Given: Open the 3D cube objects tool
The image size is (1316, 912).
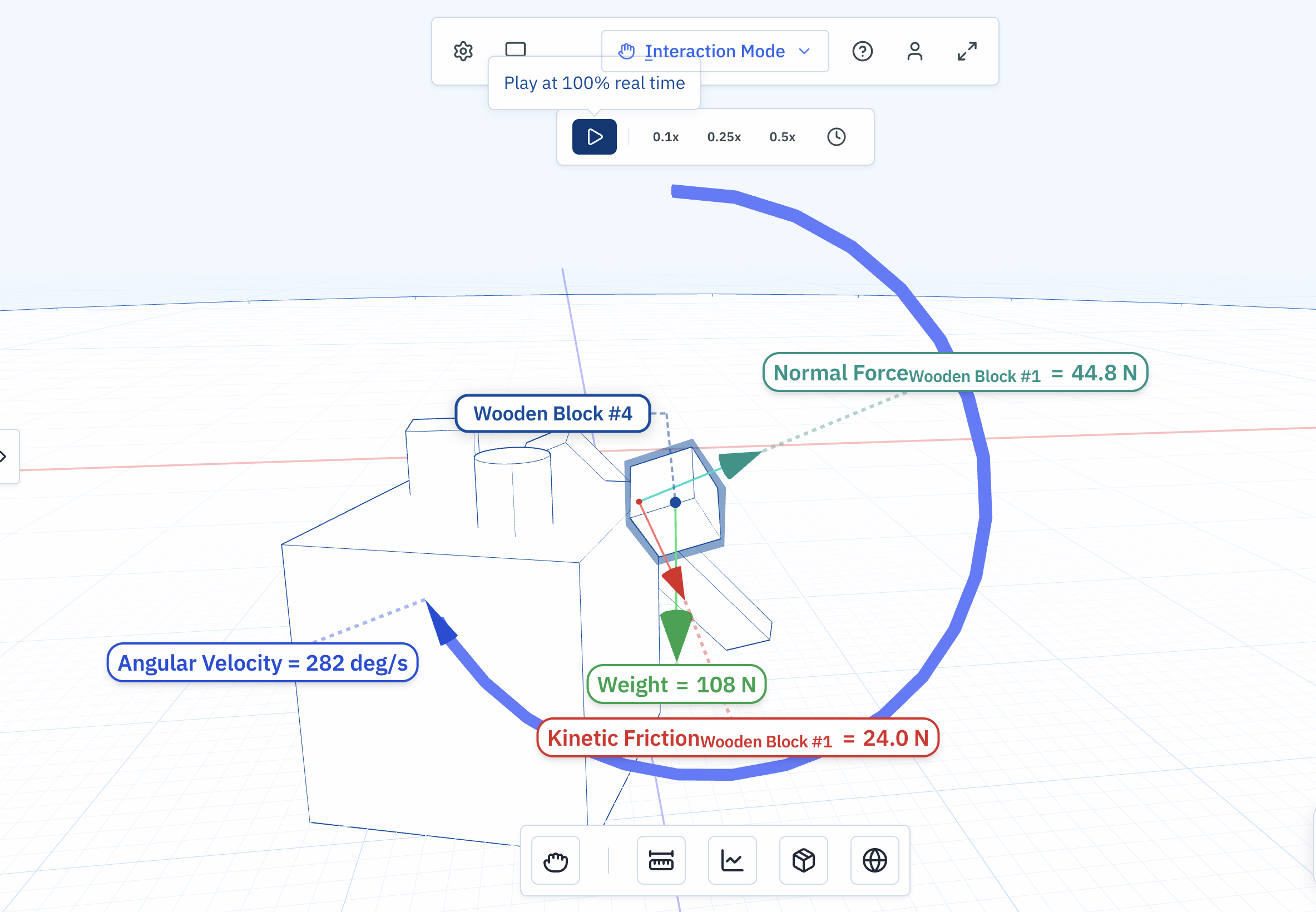Looking at the screenshot, I should click(x=803, y=861).
